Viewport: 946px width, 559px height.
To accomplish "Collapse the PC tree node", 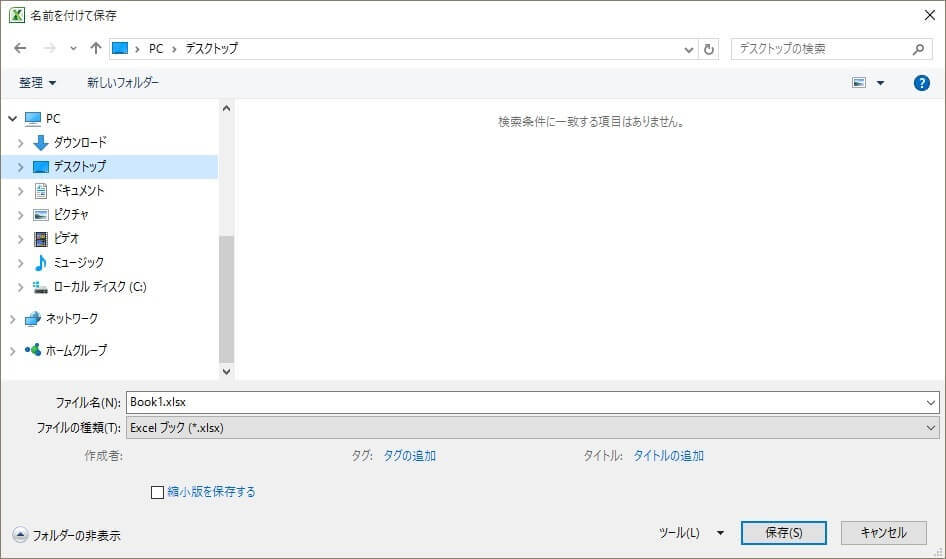I will 12,118.
